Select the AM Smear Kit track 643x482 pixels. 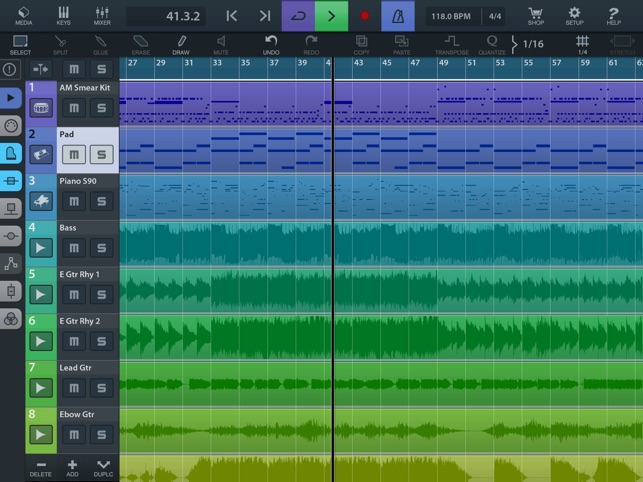[x=84, y=88]
